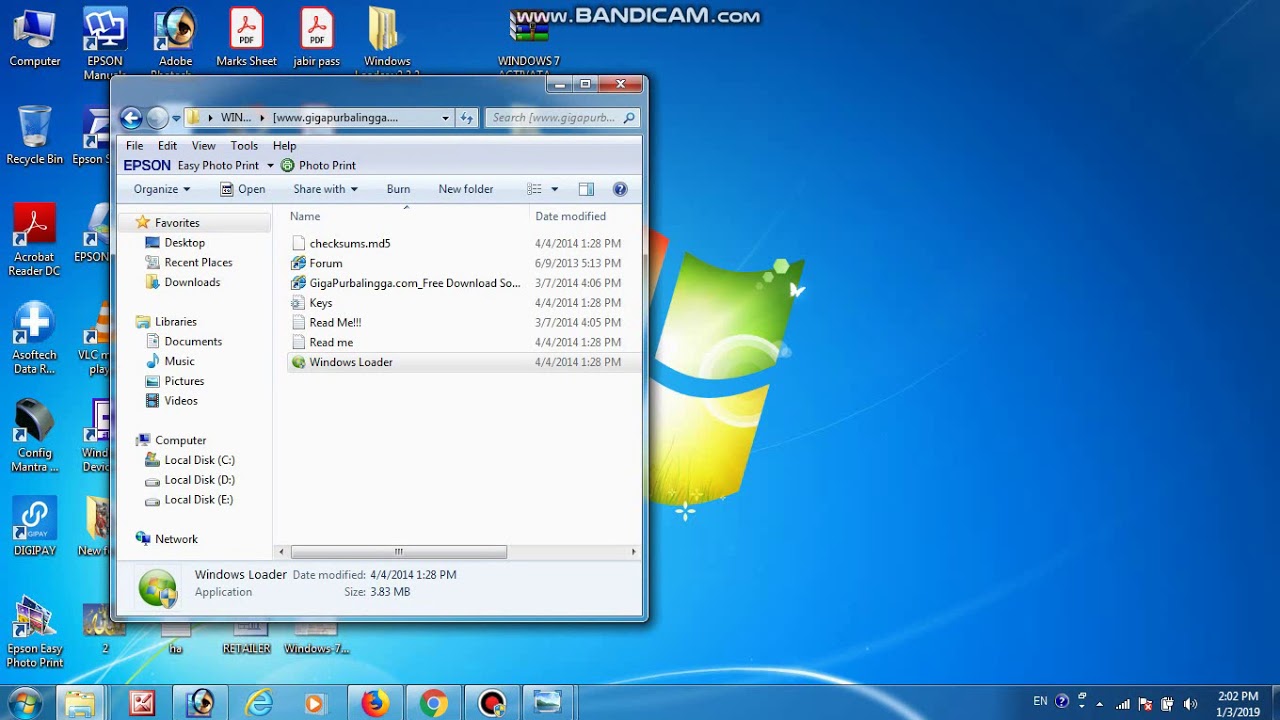Click the change view icon
The width and height of the screenshot is (1280, 720).
coord(535,189)
